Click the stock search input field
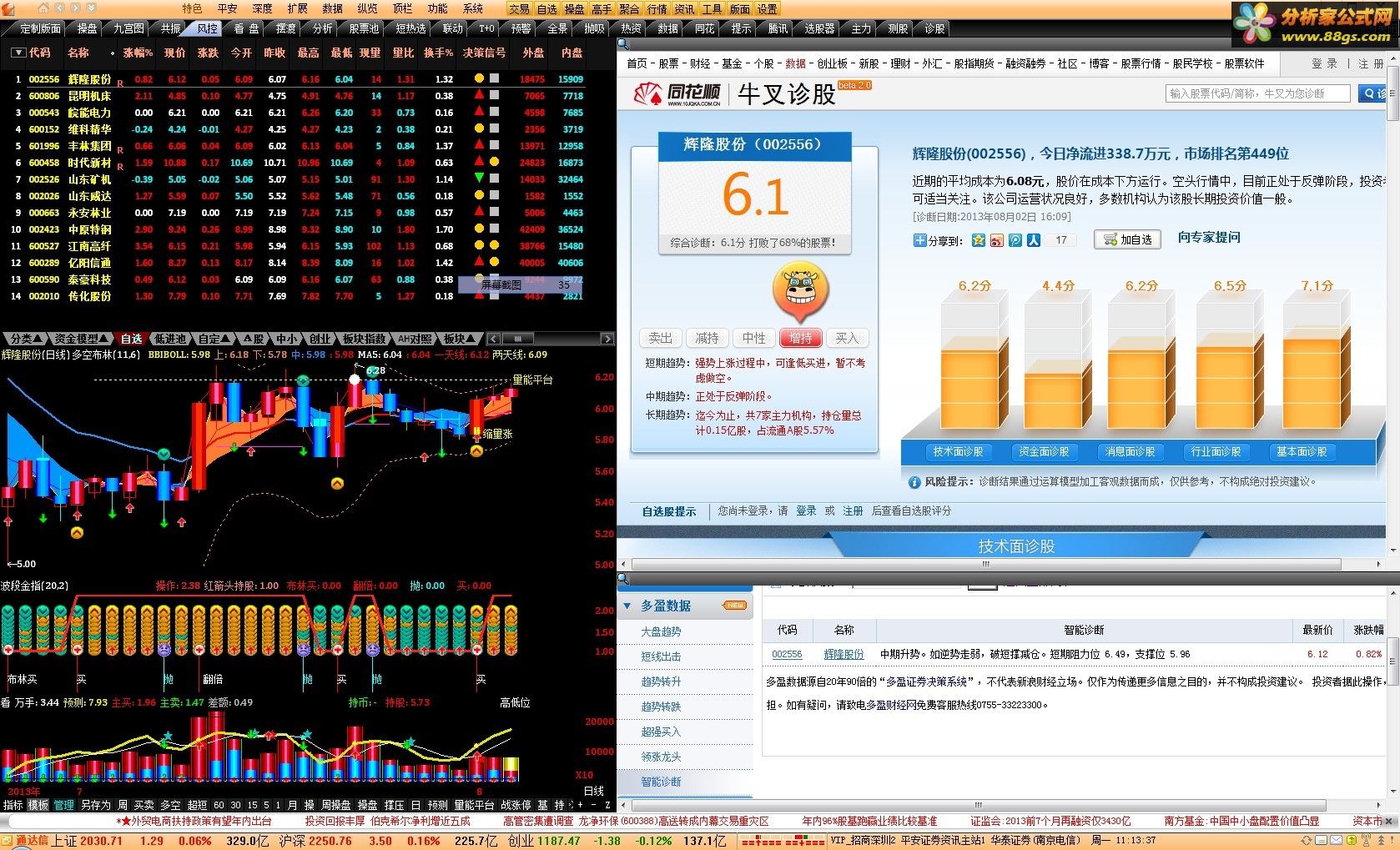 (x=1257, y=93)
